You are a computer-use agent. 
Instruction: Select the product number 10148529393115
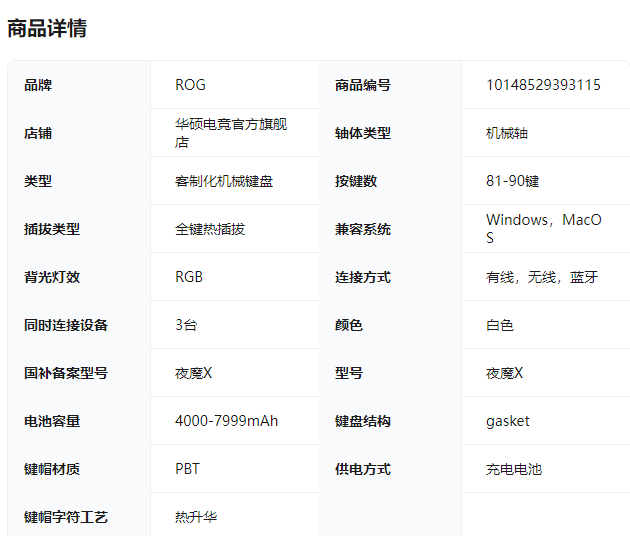(543, 85)
